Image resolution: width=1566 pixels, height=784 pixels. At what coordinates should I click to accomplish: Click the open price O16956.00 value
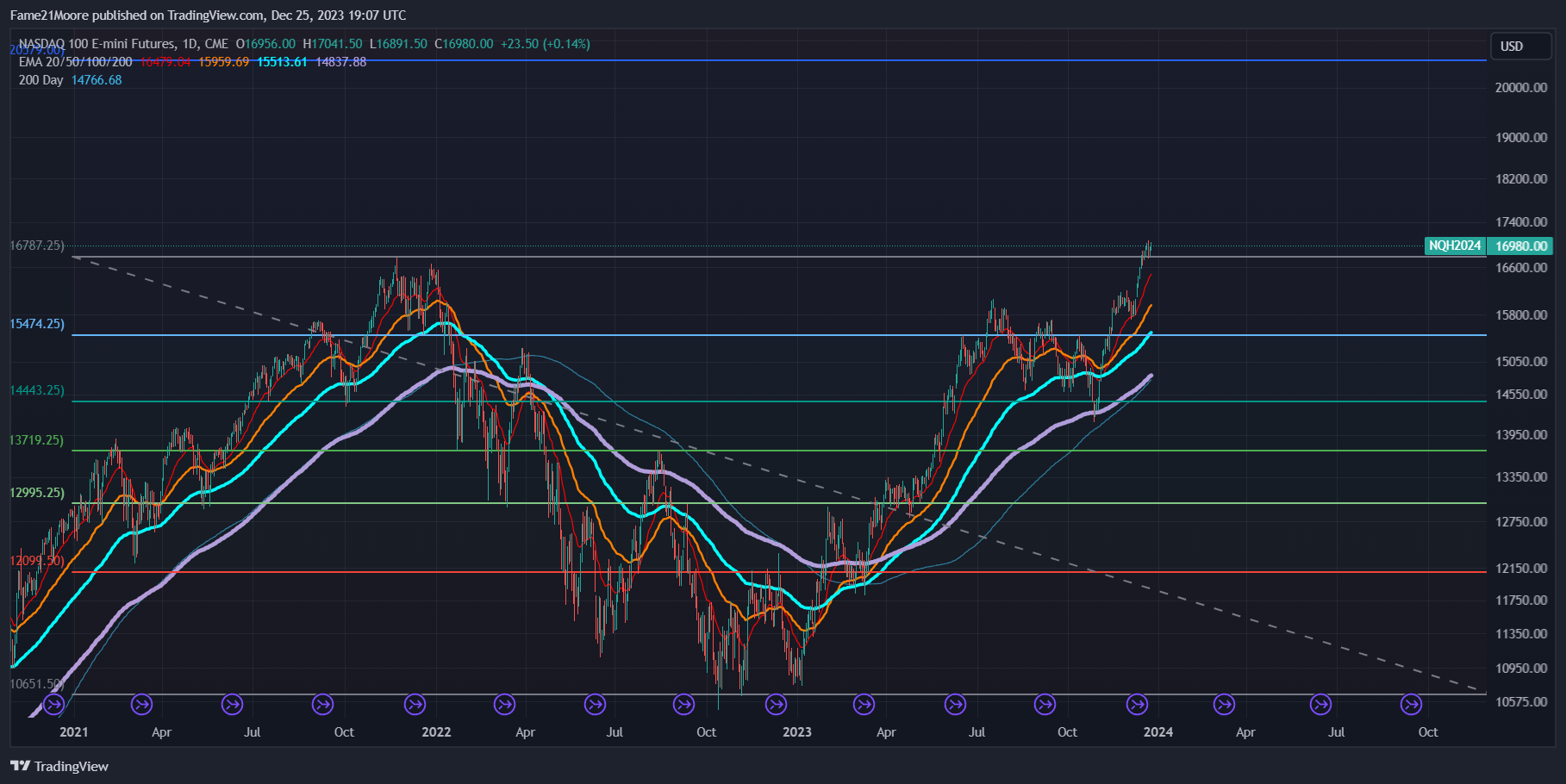265,44
